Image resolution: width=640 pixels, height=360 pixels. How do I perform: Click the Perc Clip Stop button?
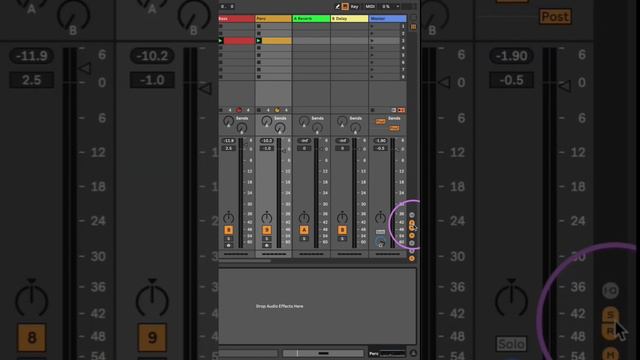click(x=259, y=110)
